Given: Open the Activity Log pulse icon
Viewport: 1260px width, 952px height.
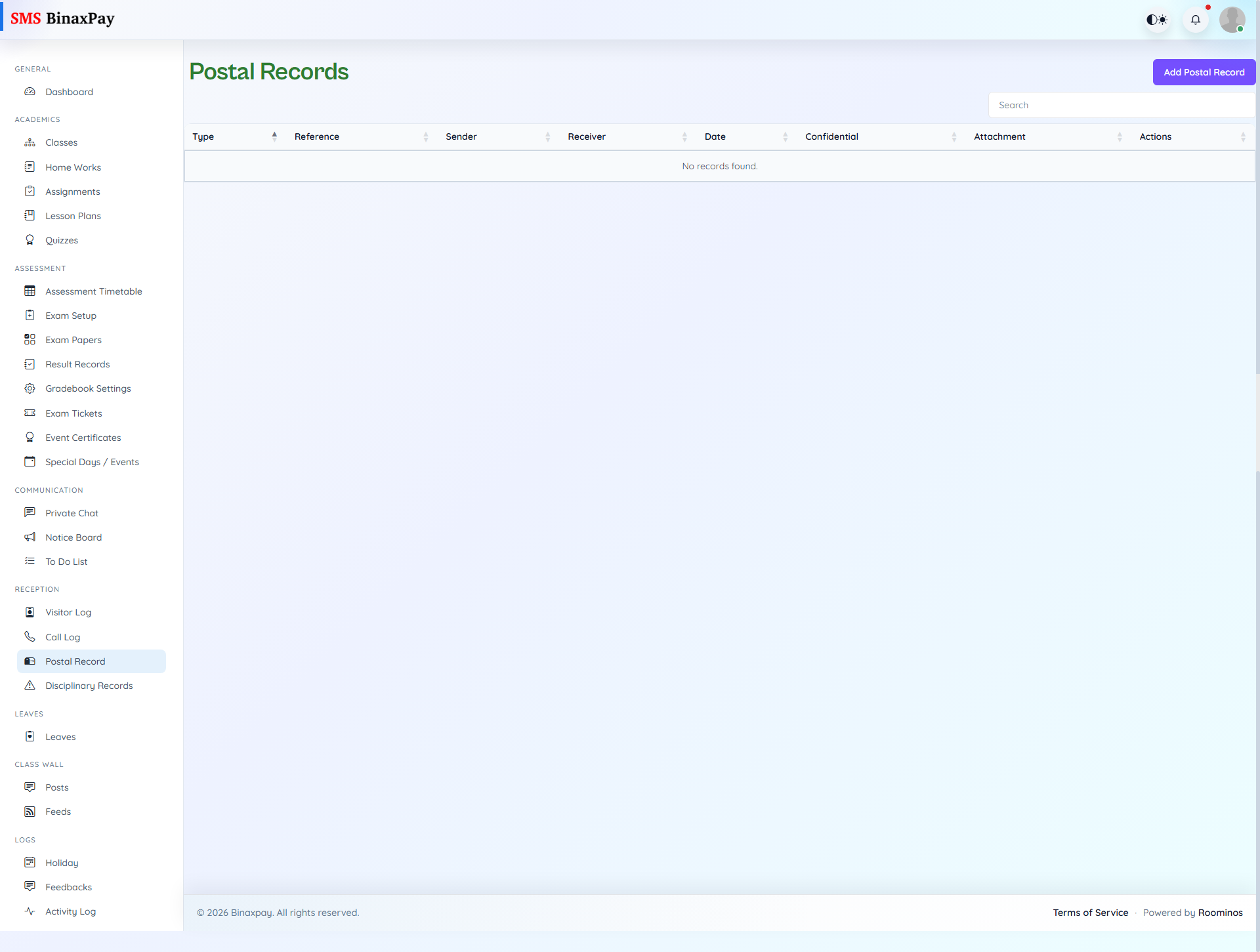Looking at the screenshot, I should 30,911.
